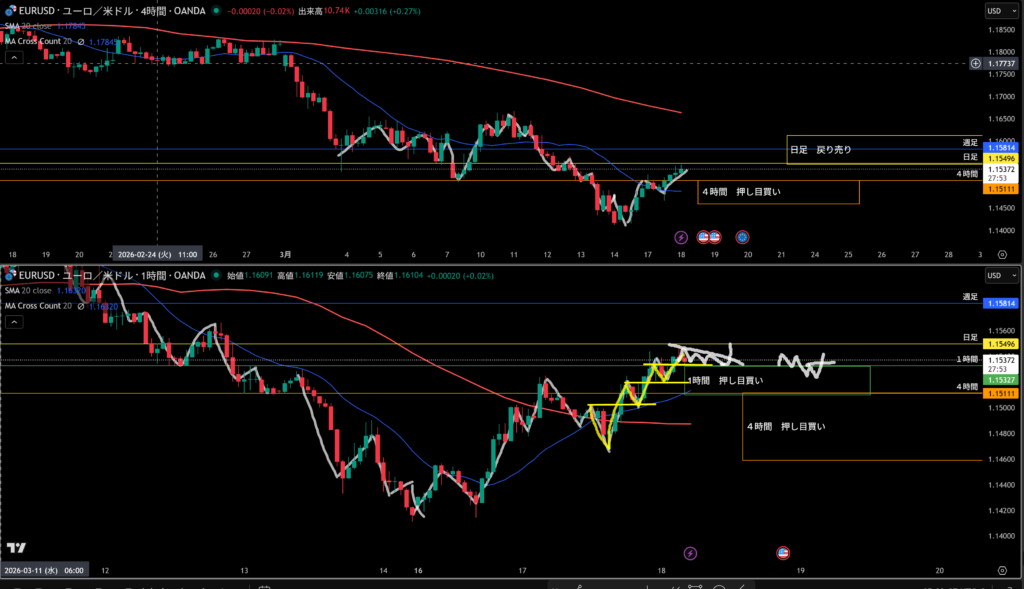Click the crosshair plus icon on price axis
The width and height of the screenshot is (1024, 589).
coord(975,63)
